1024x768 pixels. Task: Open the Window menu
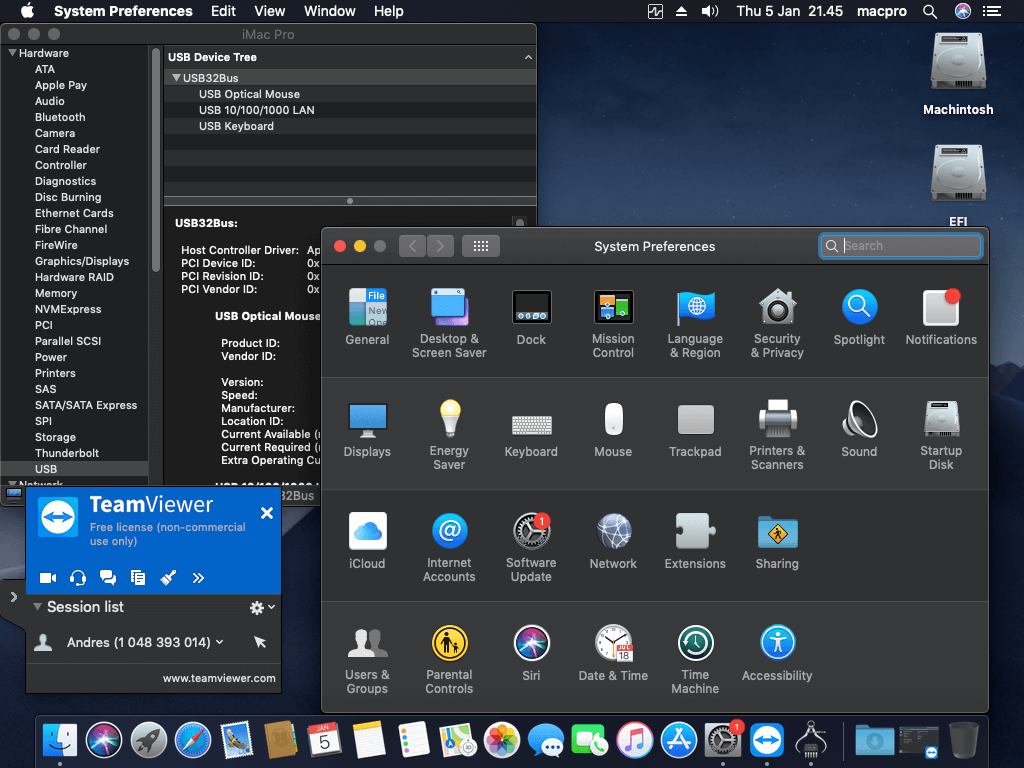point(329,11)
